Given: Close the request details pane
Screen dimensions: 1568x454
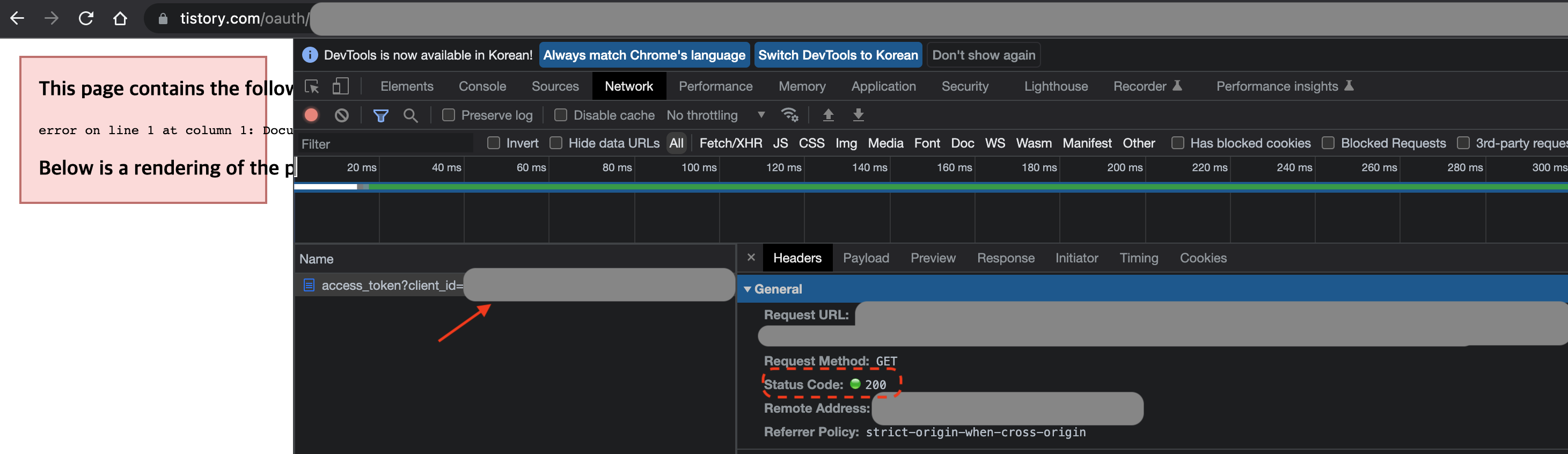Looking at the screenshot, I should (751, 258).
